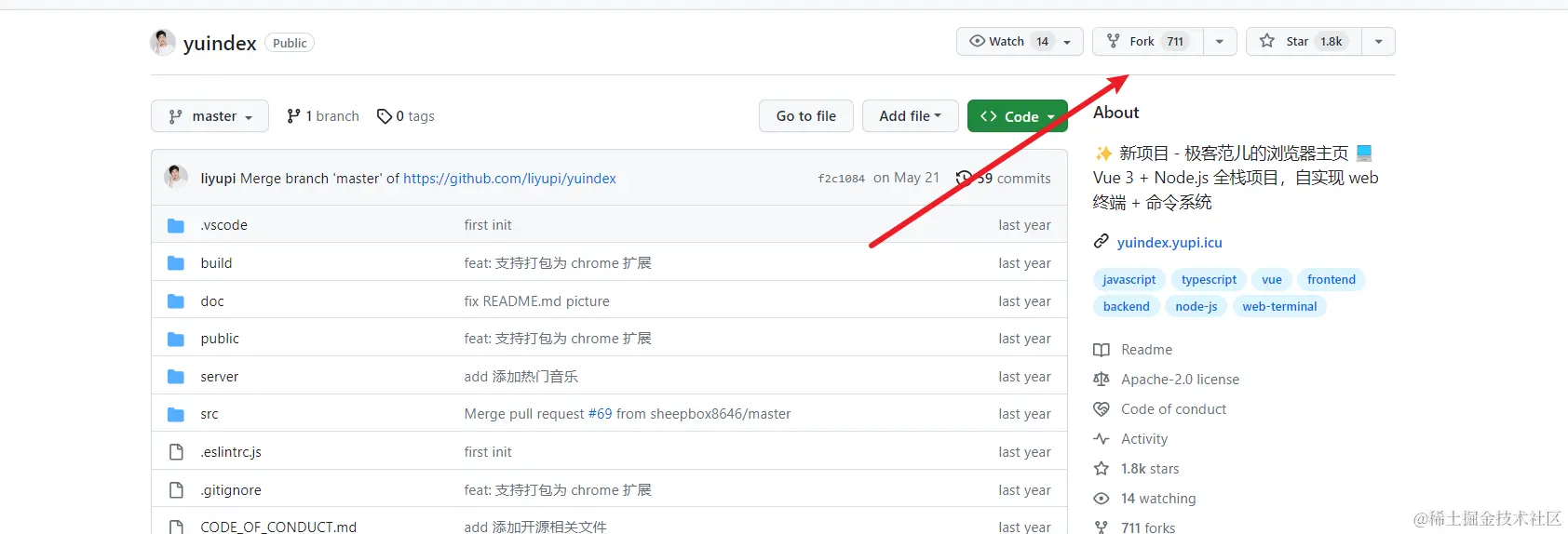View the 59 commits history
Screen dimensions: 1568x534
(1004, 179)
